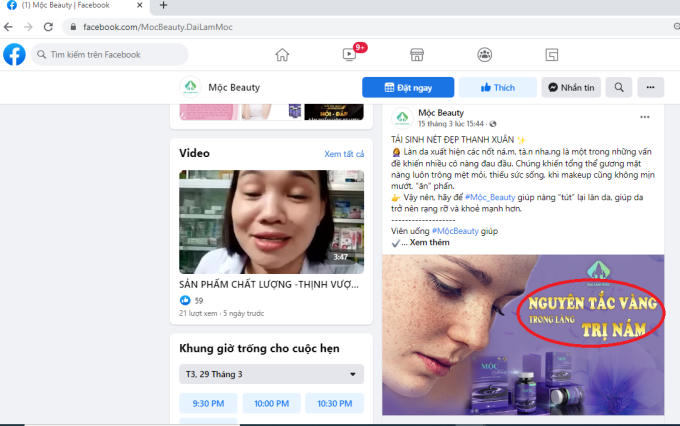Open the #Mộc_Beauty hashtag link
Image resolution: width=680 pixels, height=426 pixels.
tap(490, 197)
